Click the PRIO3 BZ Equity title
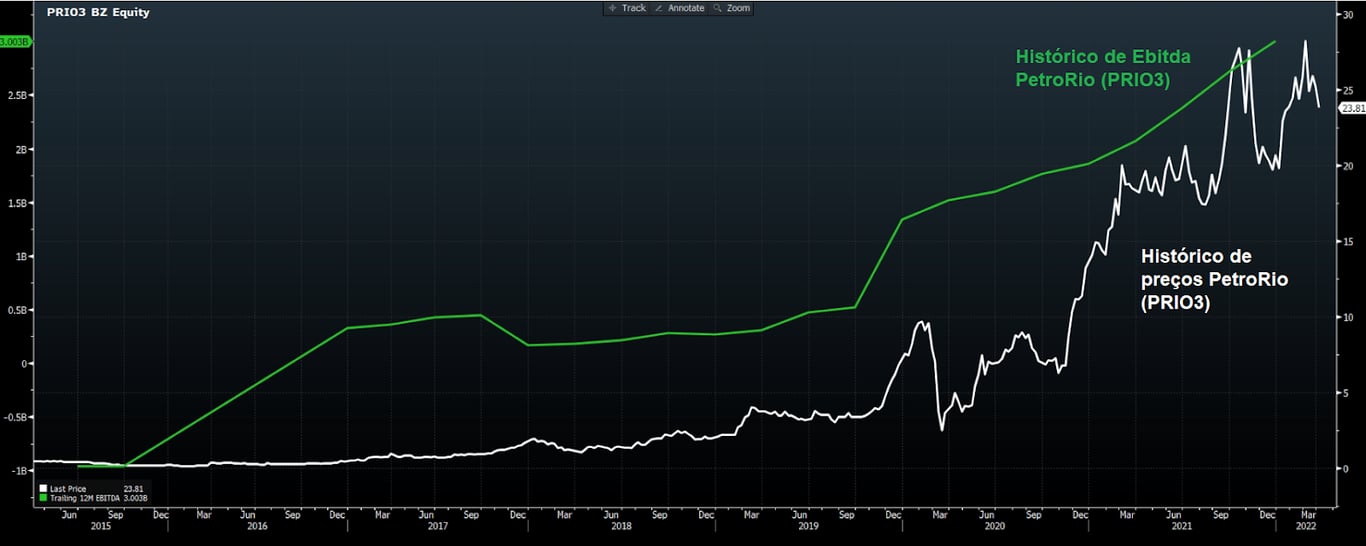Viewport: 1366px width, 546px height. click(x=98, y=13)
